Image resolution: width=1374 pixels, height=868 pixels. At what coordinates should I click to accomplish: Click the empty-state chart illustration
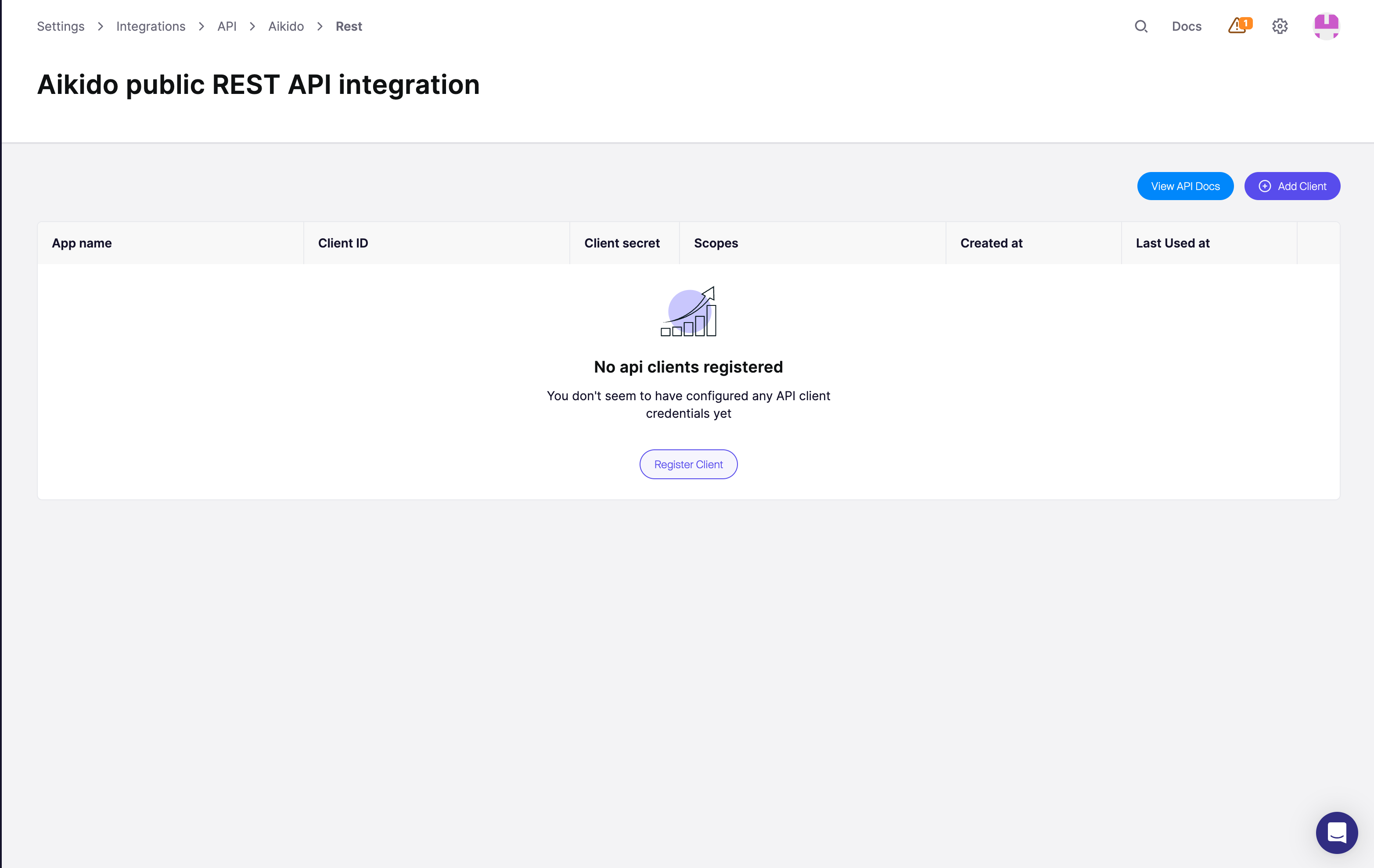click(x=689, y=312)
